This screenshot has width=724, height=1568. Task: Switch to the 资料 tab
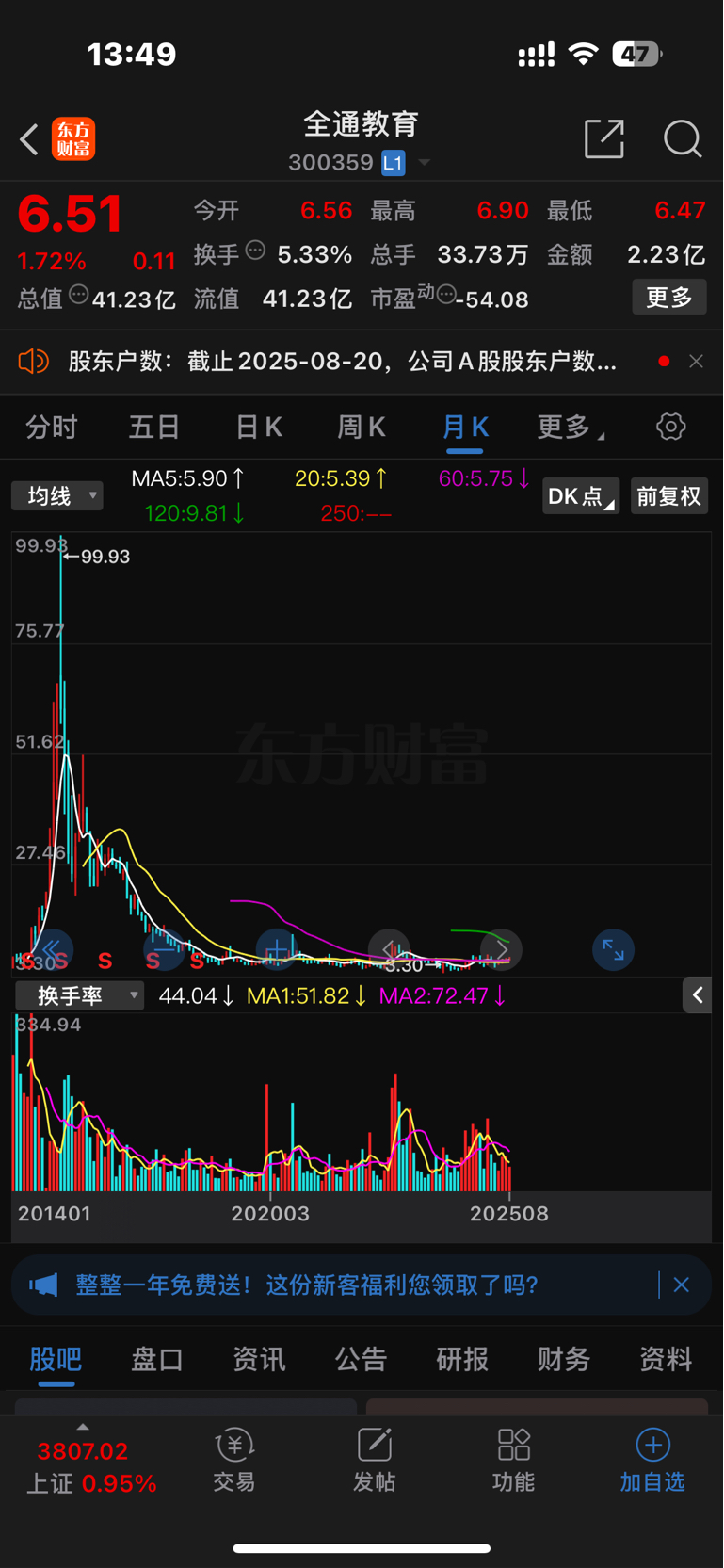pyautogui.click(x=666, y=1359)
